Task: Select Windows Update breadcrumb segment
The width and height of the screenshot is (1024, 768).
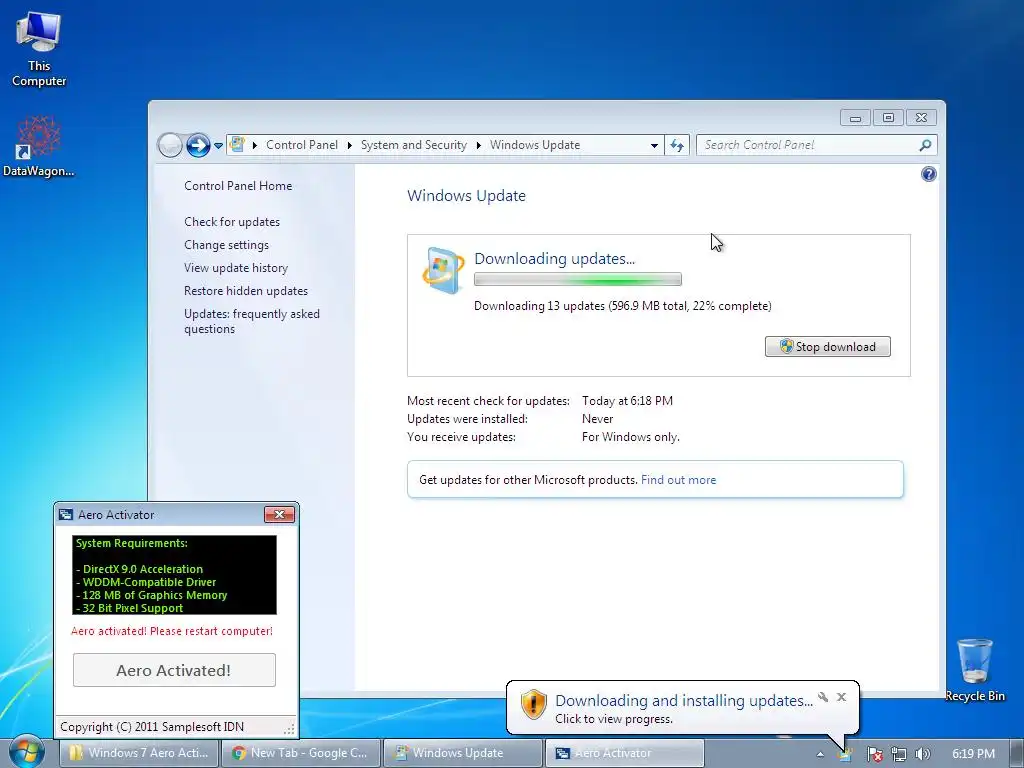Action: [x=535, y=145]
